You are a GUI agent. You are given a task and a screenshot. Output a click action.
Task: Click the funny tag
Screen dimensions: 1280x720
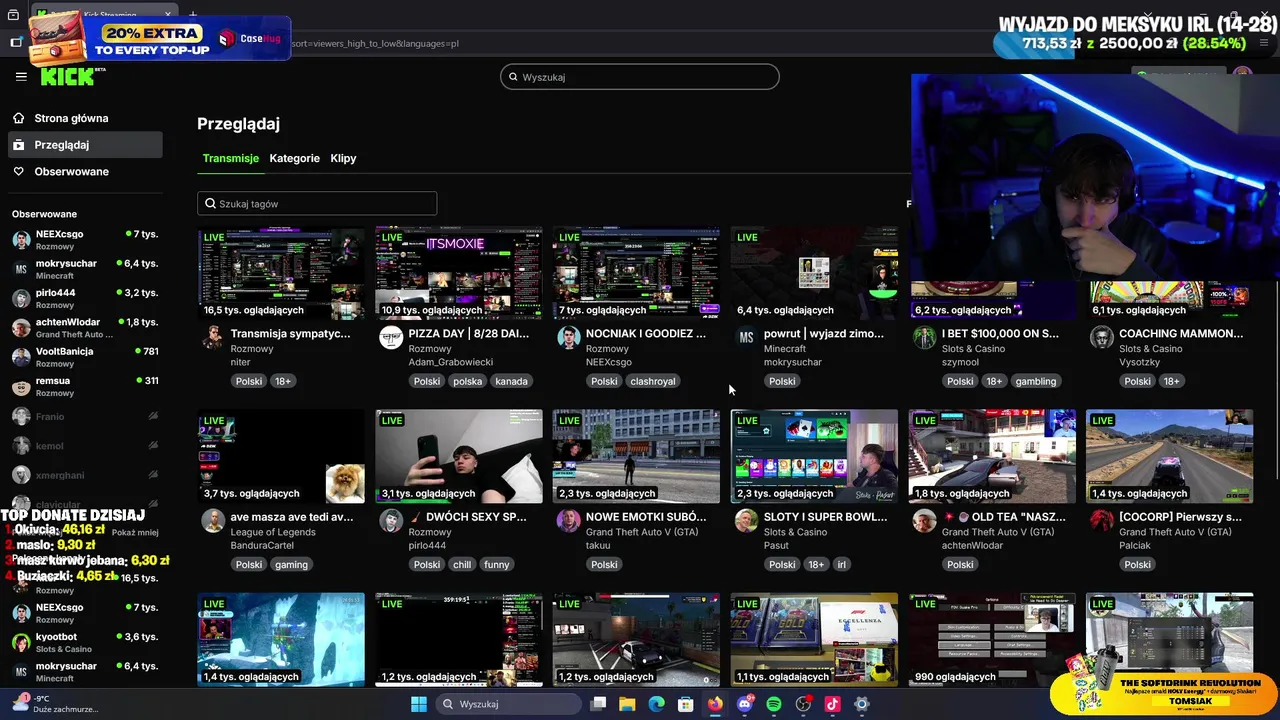click(x=497, y=565)
